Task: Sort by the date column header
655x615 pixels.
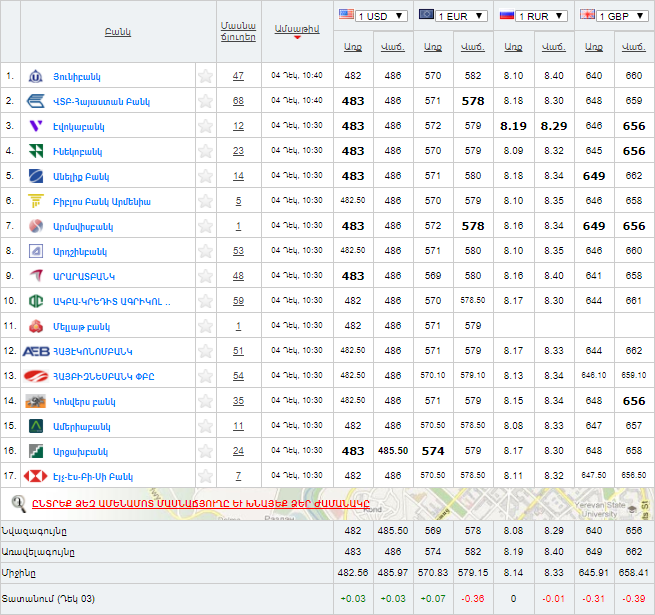Action: click(x=297, y=29)
